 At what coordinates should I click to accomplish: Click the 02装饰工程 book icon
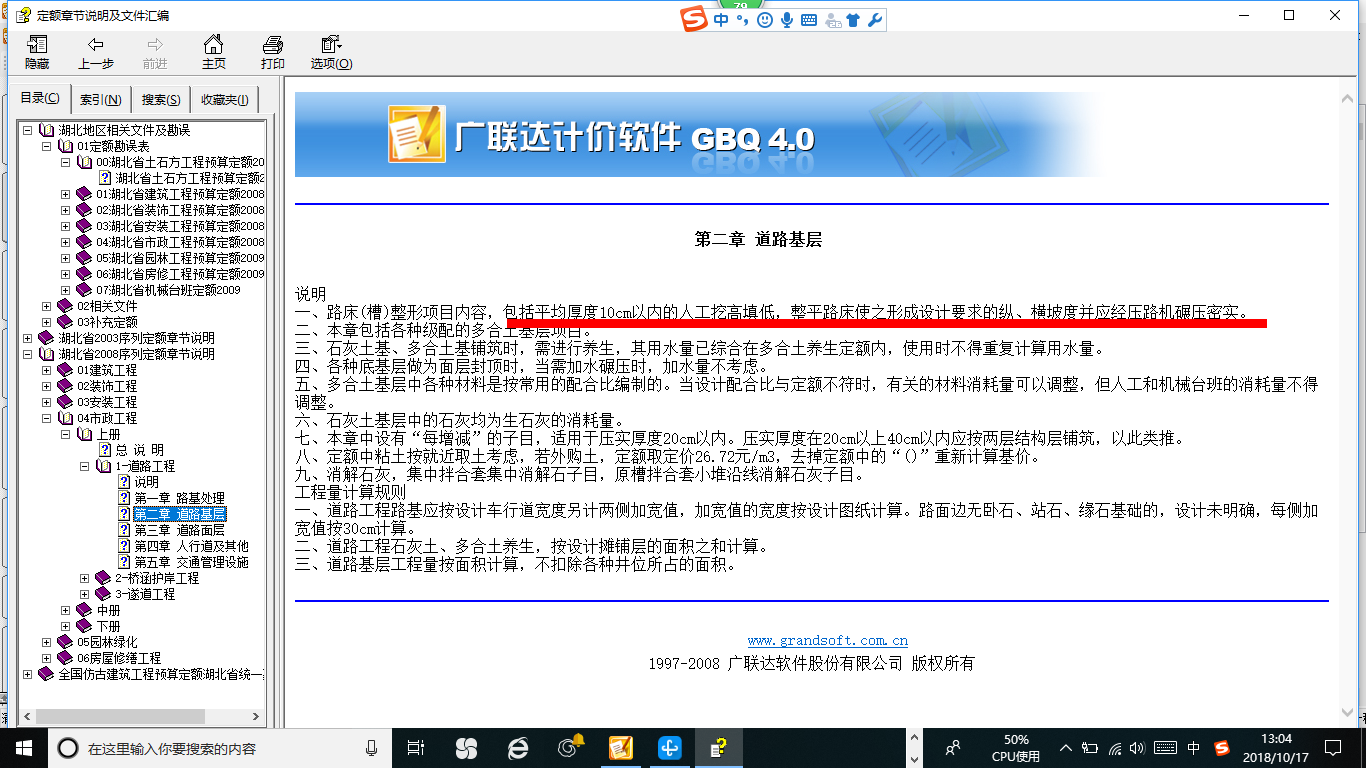click(x=65, y=386)
